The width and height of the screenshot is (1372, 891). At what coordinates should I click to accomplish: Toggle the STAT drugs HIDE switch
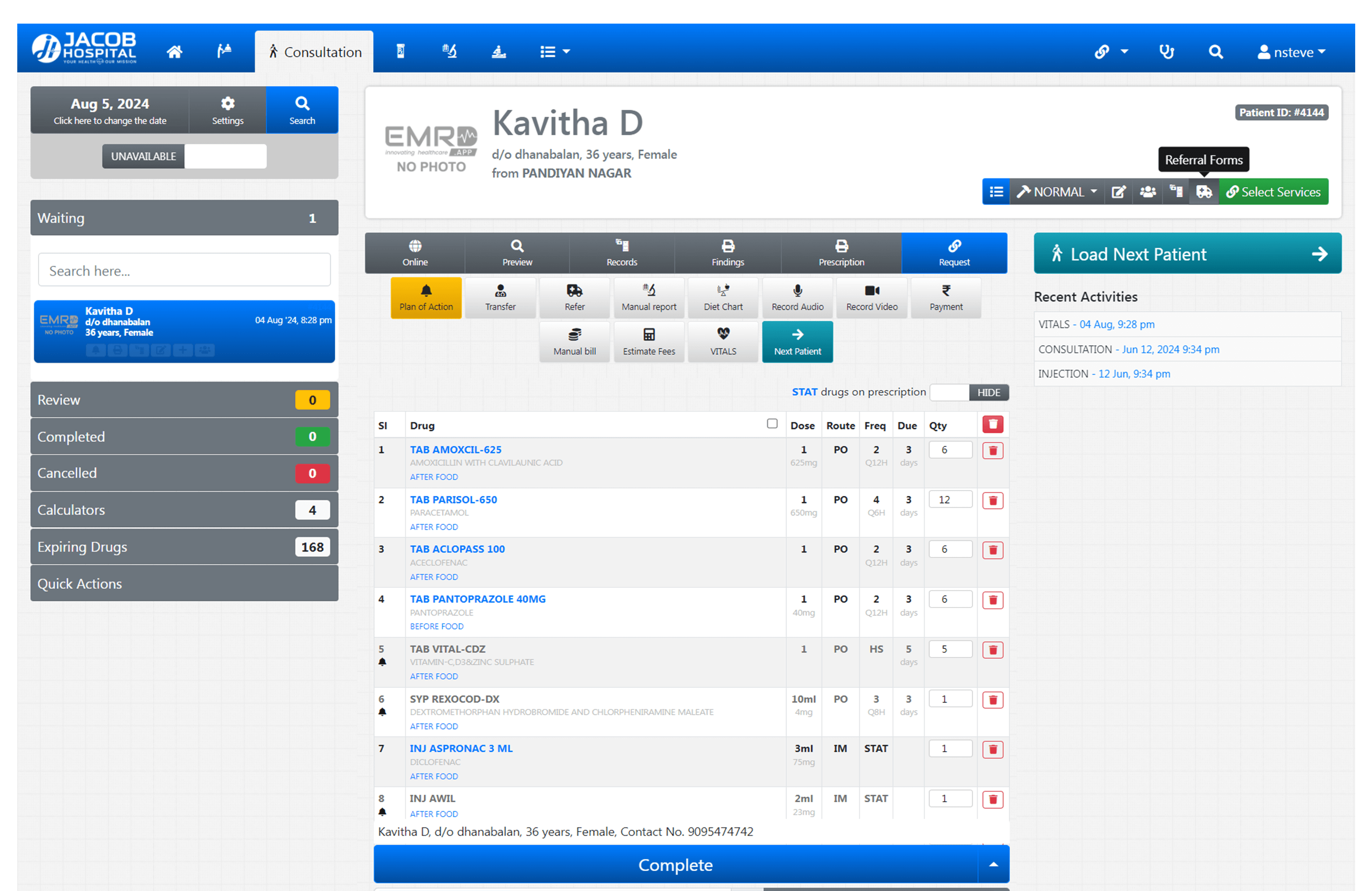coord(969,392)
